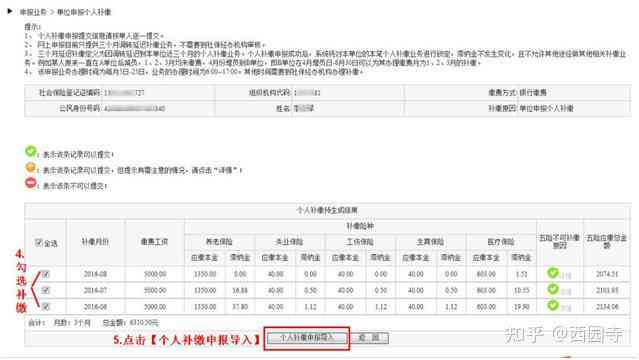
Task: Click the total amount 2134.06 cell
Action: coord(607,306)
